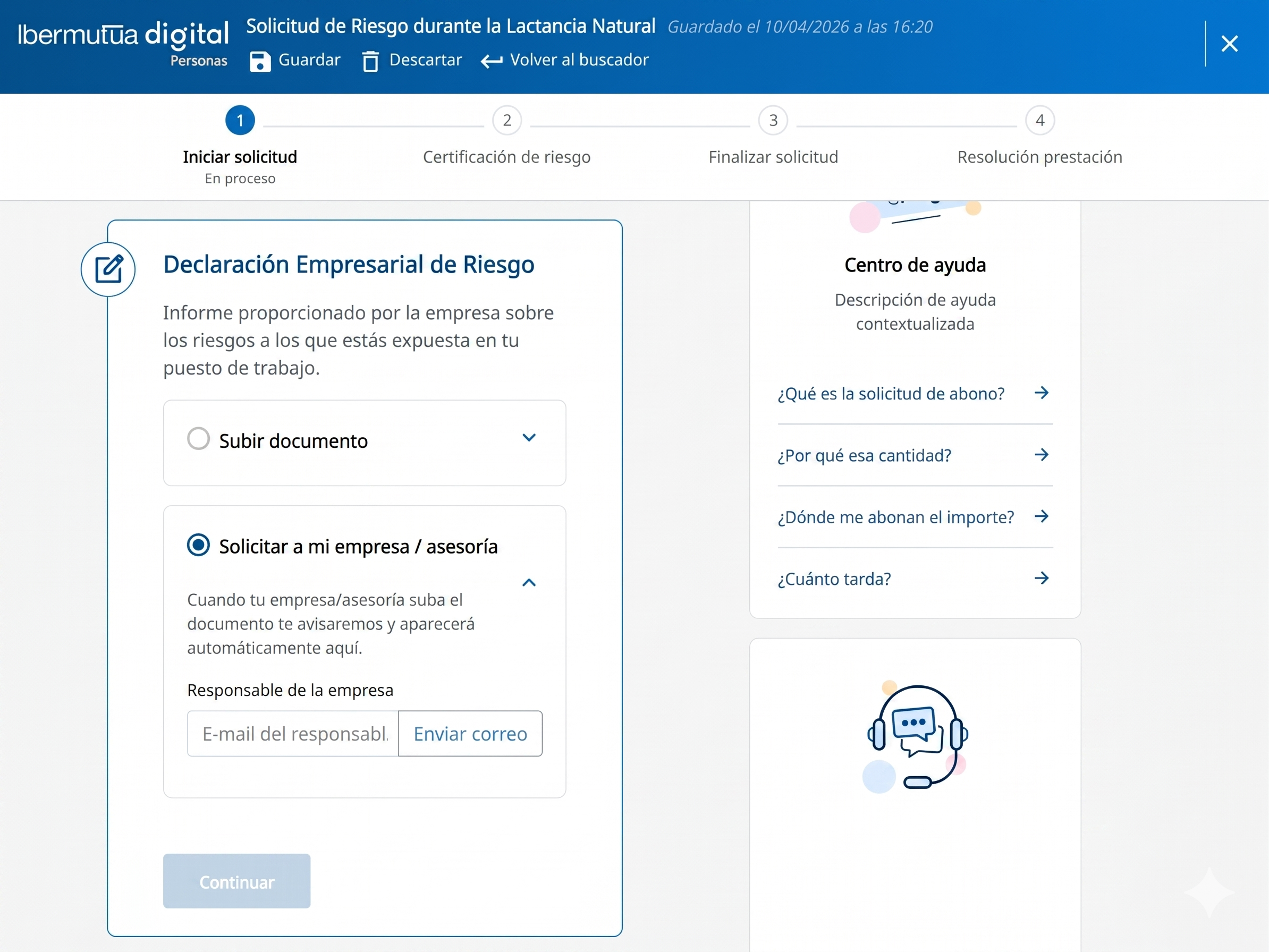Click the Descartar trash can icon
Viewport: 1269px width, 952px height.
pyautogui.click(x=370, y=62)
